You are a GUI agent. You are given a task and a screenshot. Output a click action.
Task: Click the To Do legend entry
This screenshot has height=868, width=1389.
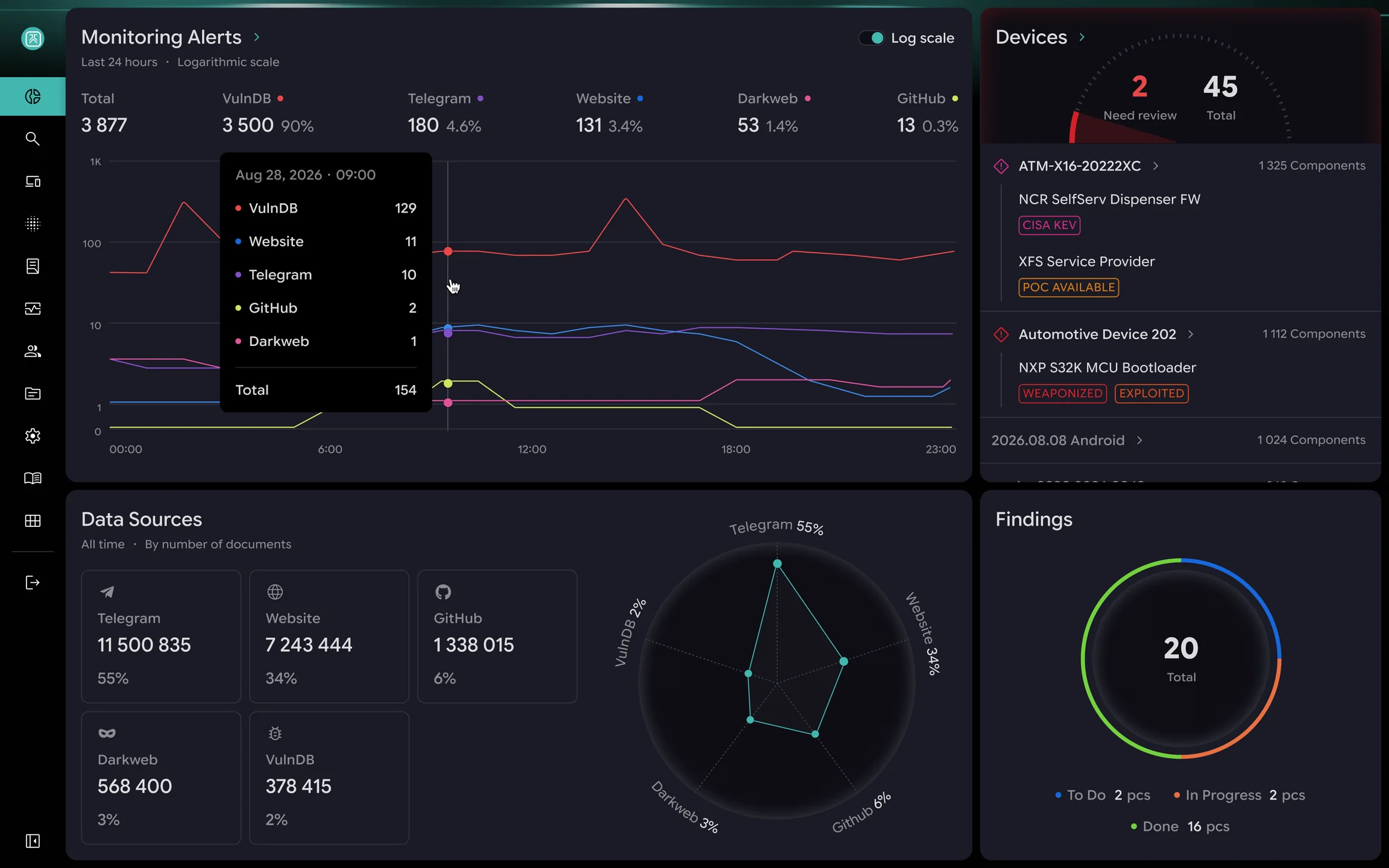[1103, 795]
